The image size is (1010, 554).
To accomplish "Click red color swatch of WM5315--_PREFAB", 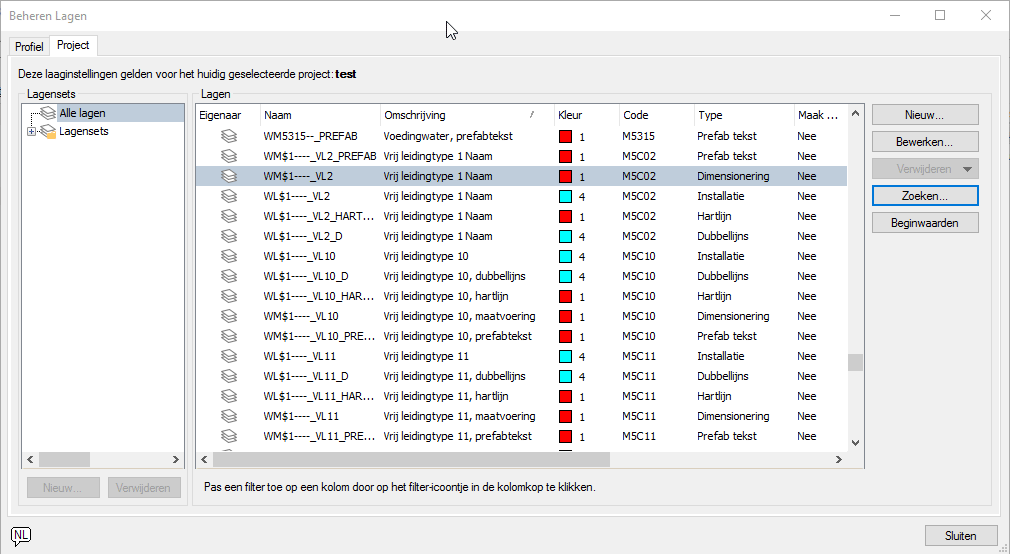I will pos(565,137).
